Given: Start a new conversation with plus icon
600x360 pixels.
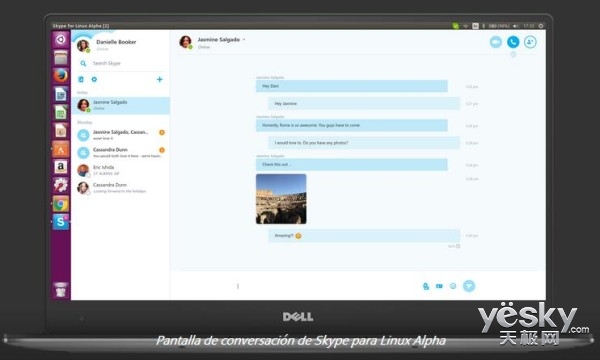Looking at the screenshot, I should tap(160, 79).
